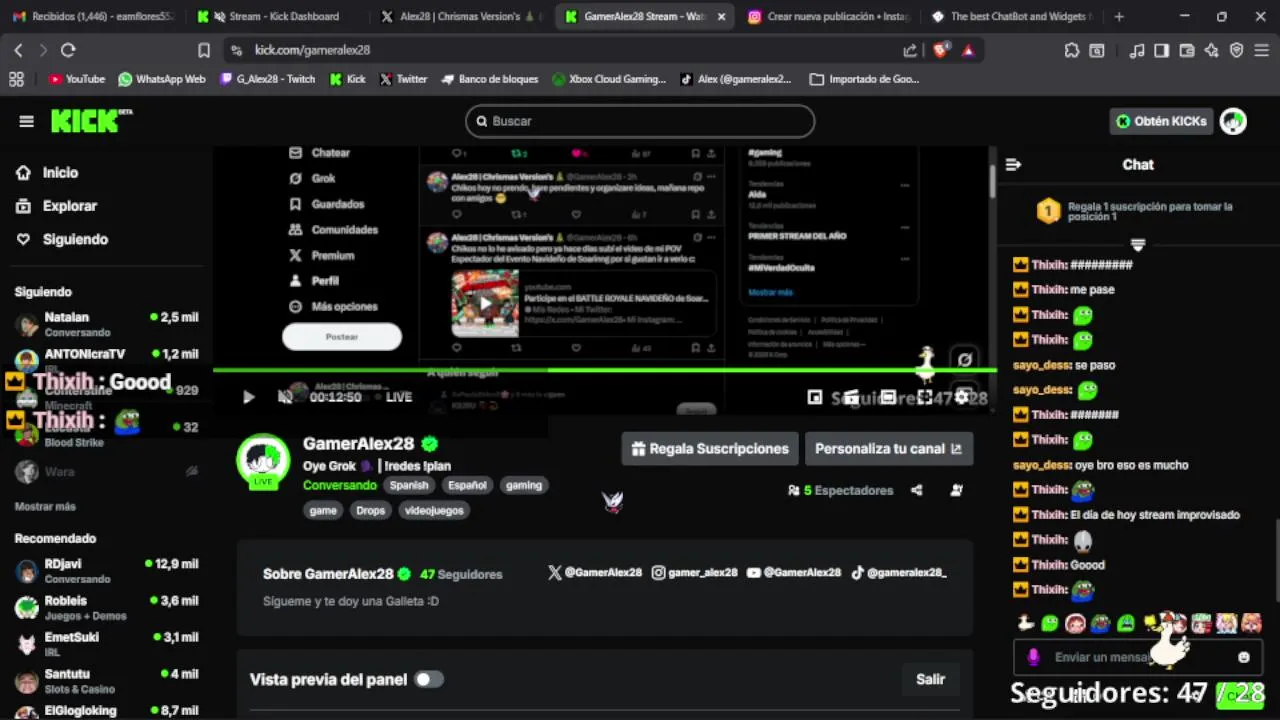Open recommended channel RDjavi

tap(106, 570)
